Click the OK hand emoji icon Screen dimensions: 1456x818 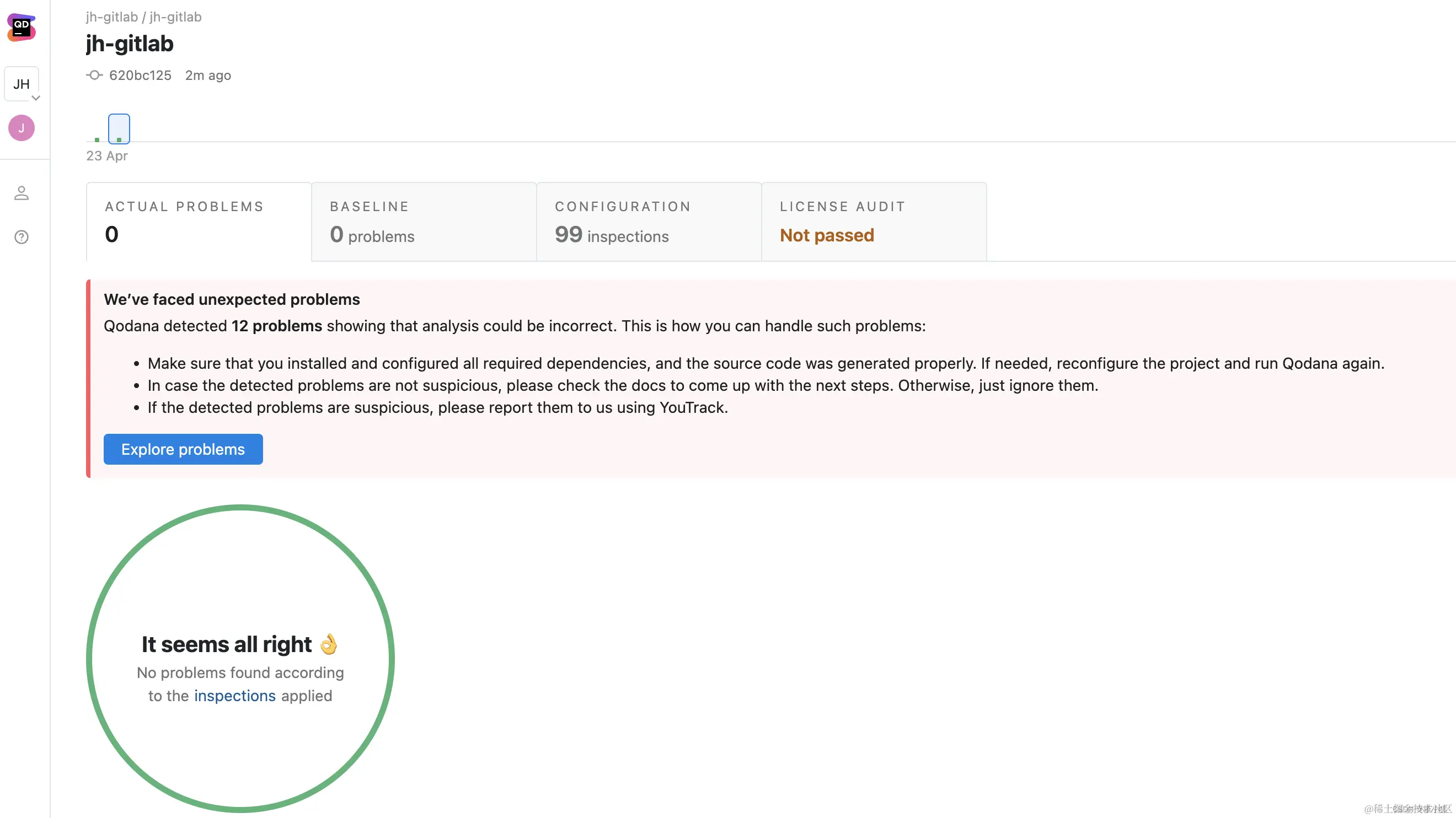coord(328,644)
